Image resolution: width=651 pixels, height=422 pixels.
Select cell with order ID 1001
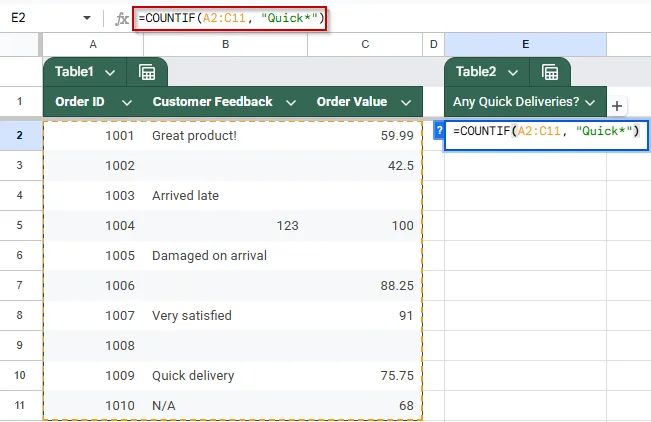pyautogui.click(x=93, y=135)
